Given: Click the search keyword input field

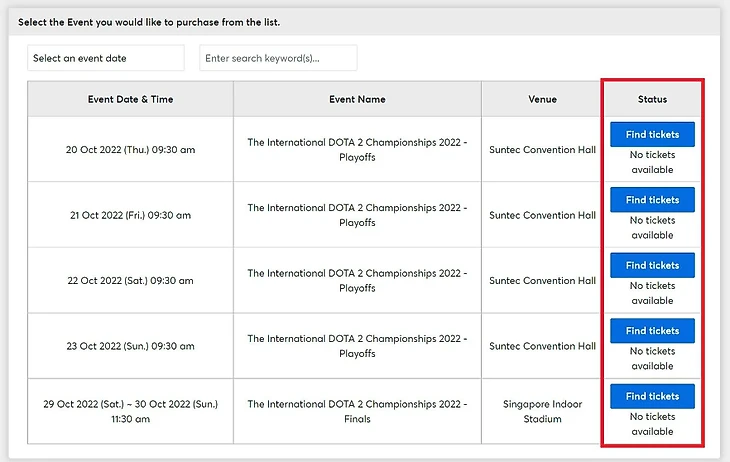Looking at the screenshot, I should coord(278,58).
